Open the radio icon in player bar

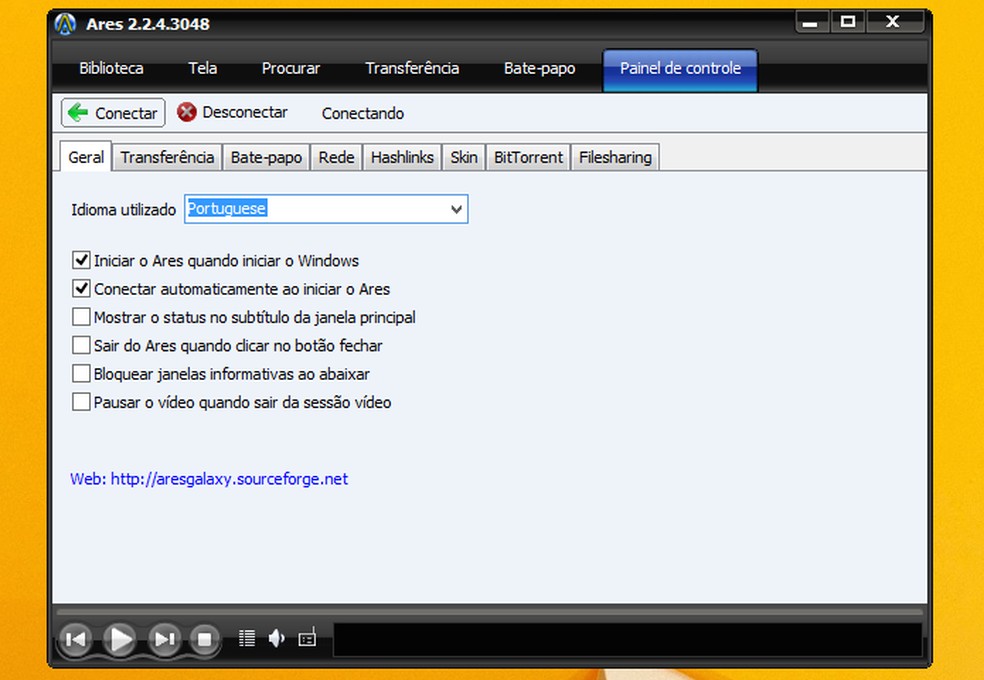(307, 637)
